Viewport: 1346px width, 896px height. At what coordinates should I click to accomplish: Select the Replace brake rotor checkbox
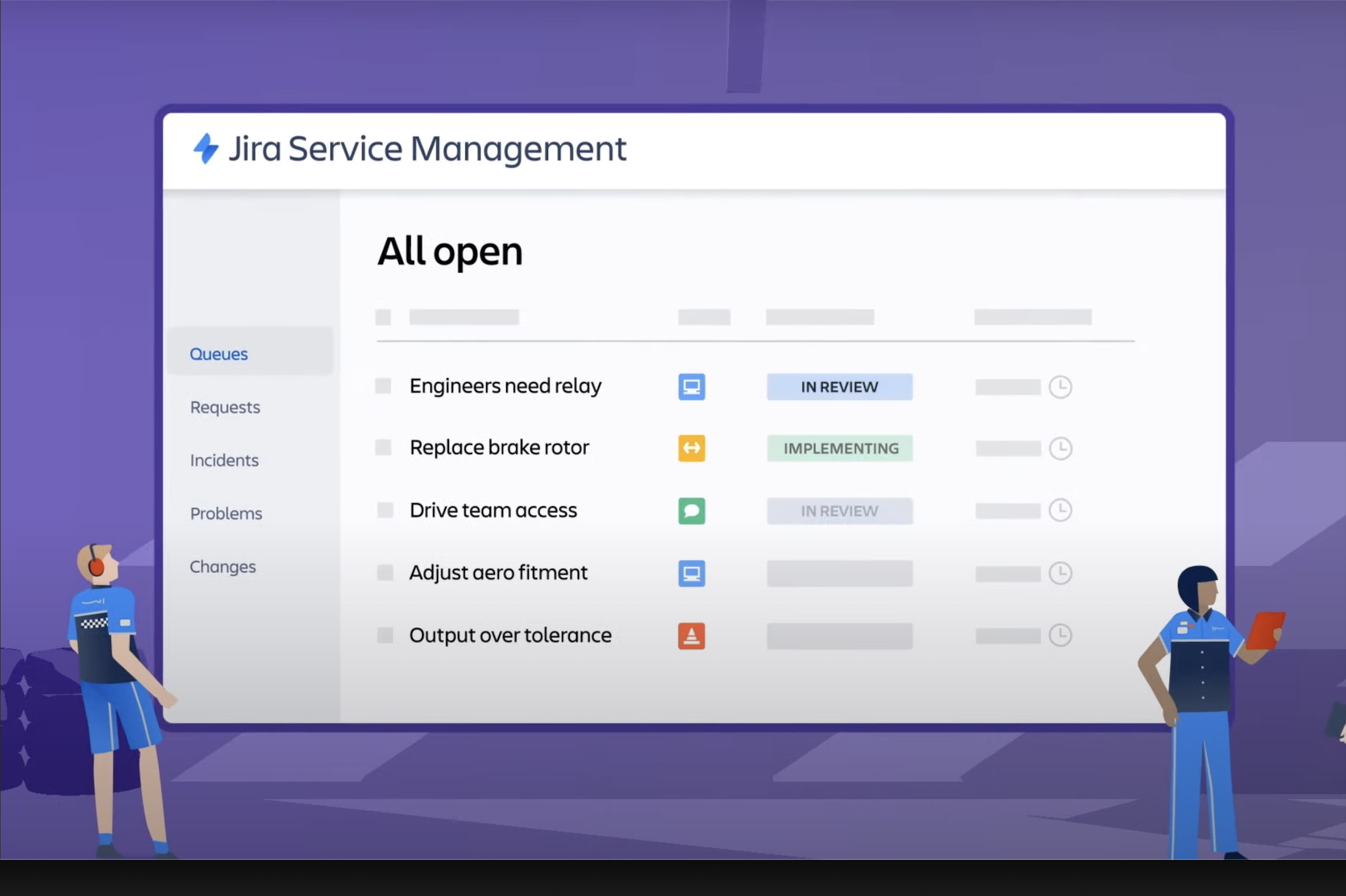383,447
